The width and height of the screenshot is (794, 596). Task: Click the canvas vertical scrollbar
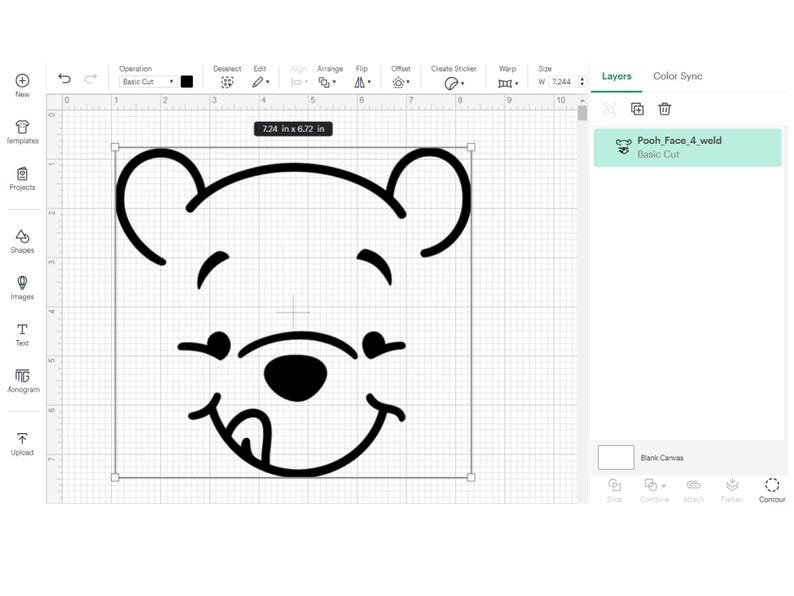582,112
